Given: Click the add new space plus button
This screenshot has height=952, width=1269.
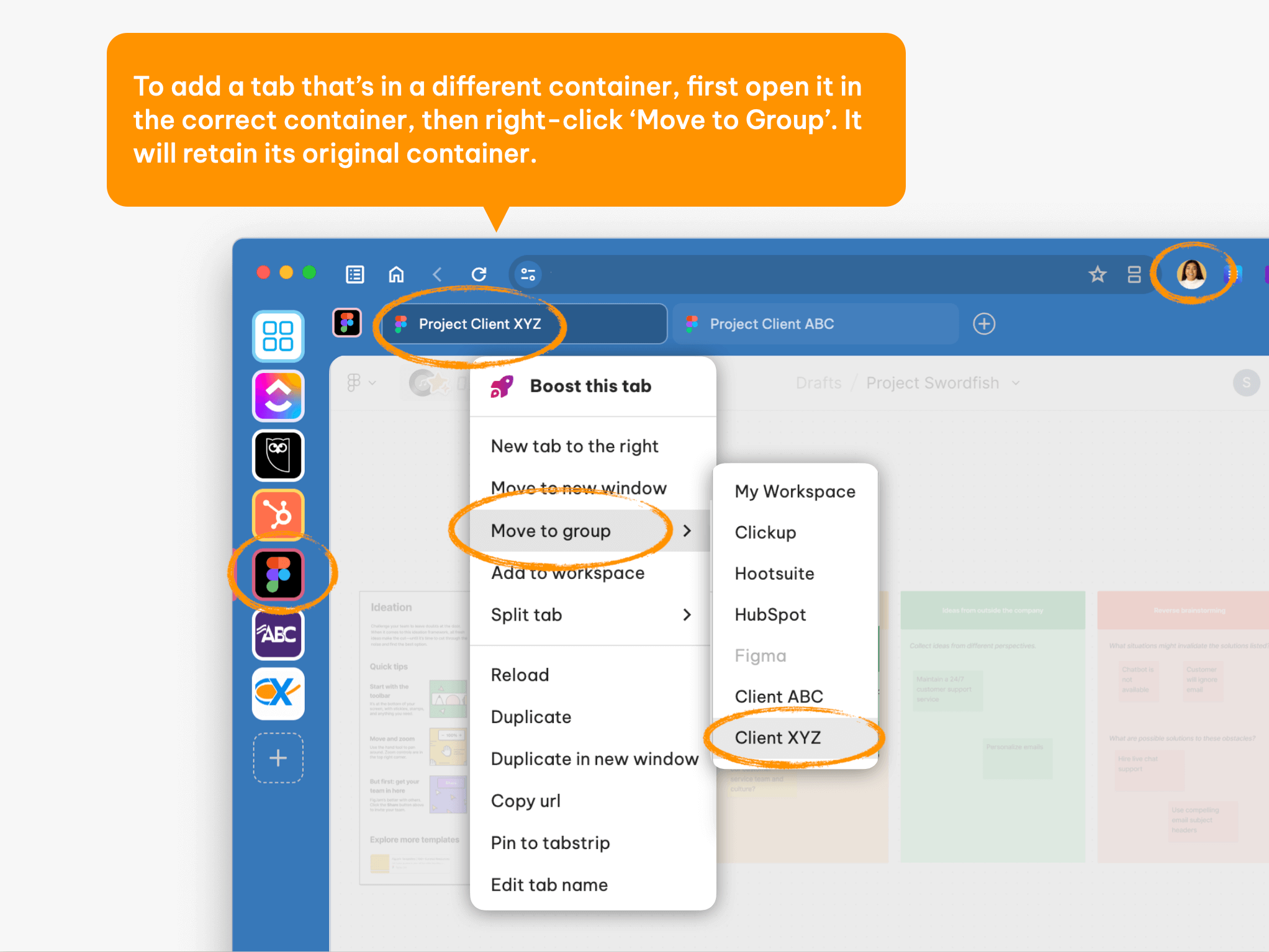Looking at the screenshot, I should 278,758.
